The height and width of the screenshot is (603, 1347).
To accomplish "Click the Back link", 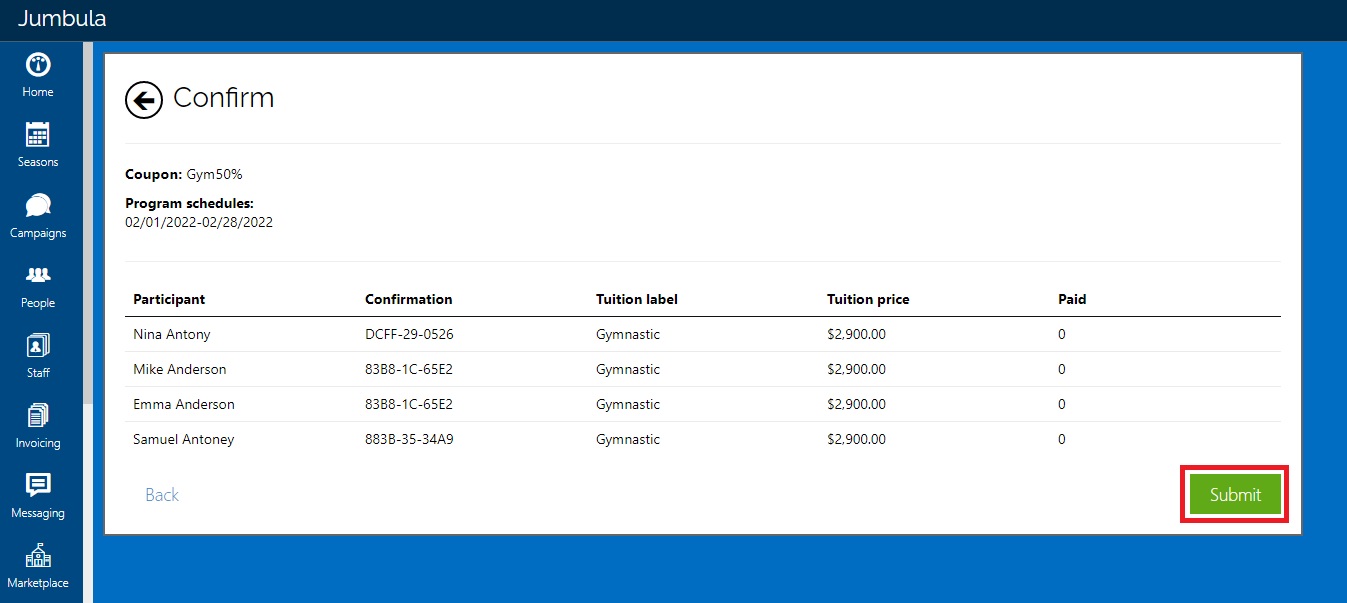I will [x=162, y=495].
